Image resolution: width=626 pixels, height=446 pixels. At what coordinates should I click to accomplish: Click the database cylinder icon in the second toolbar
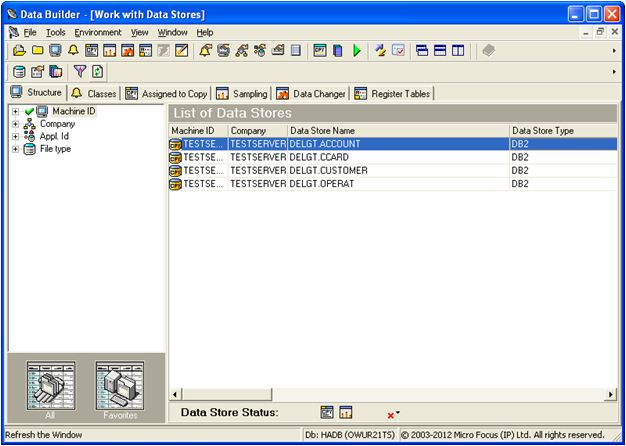click(19, 72)
